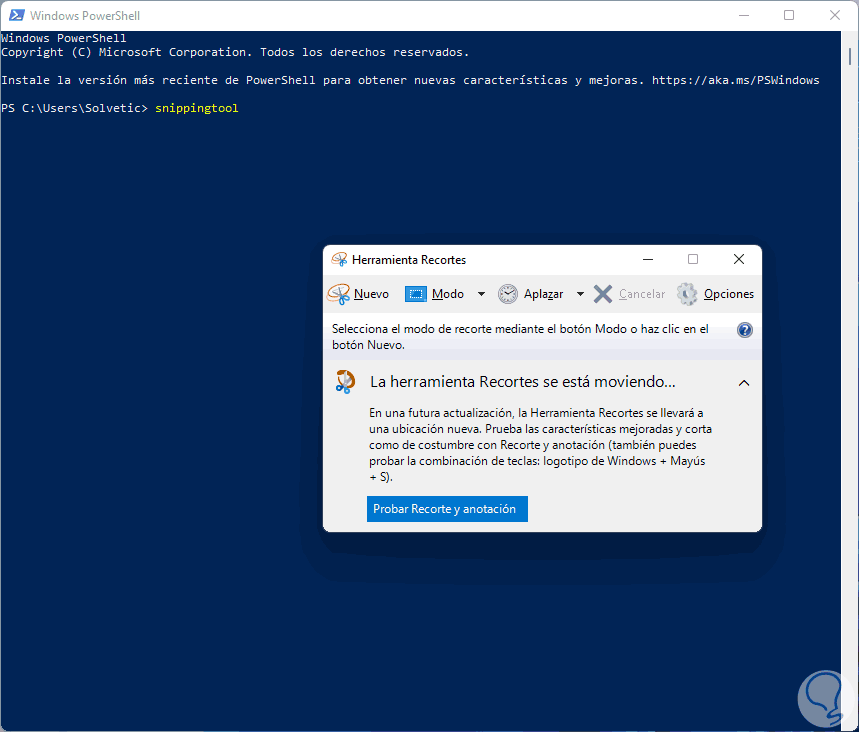859x732 pixels.
Task: Open Opciones via the gear icon
Action: (x=687, y=294)
